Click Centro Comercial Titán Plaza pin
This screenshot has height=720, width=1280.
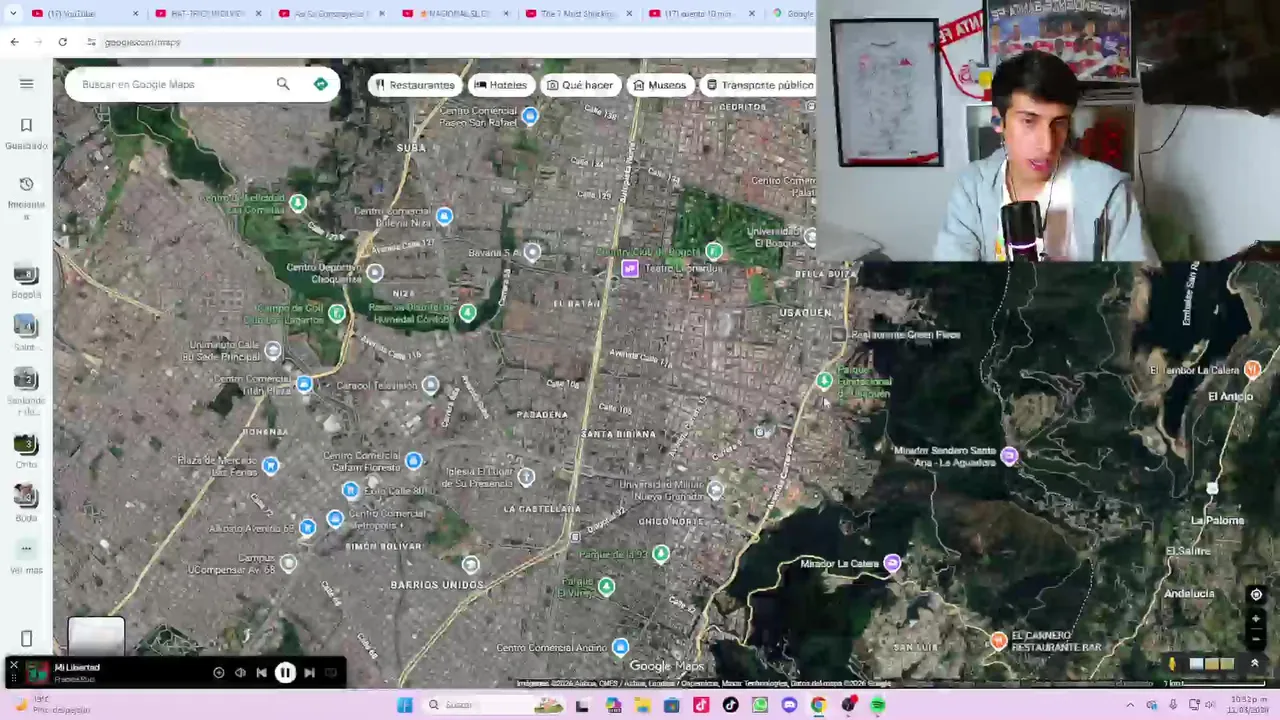304,385
